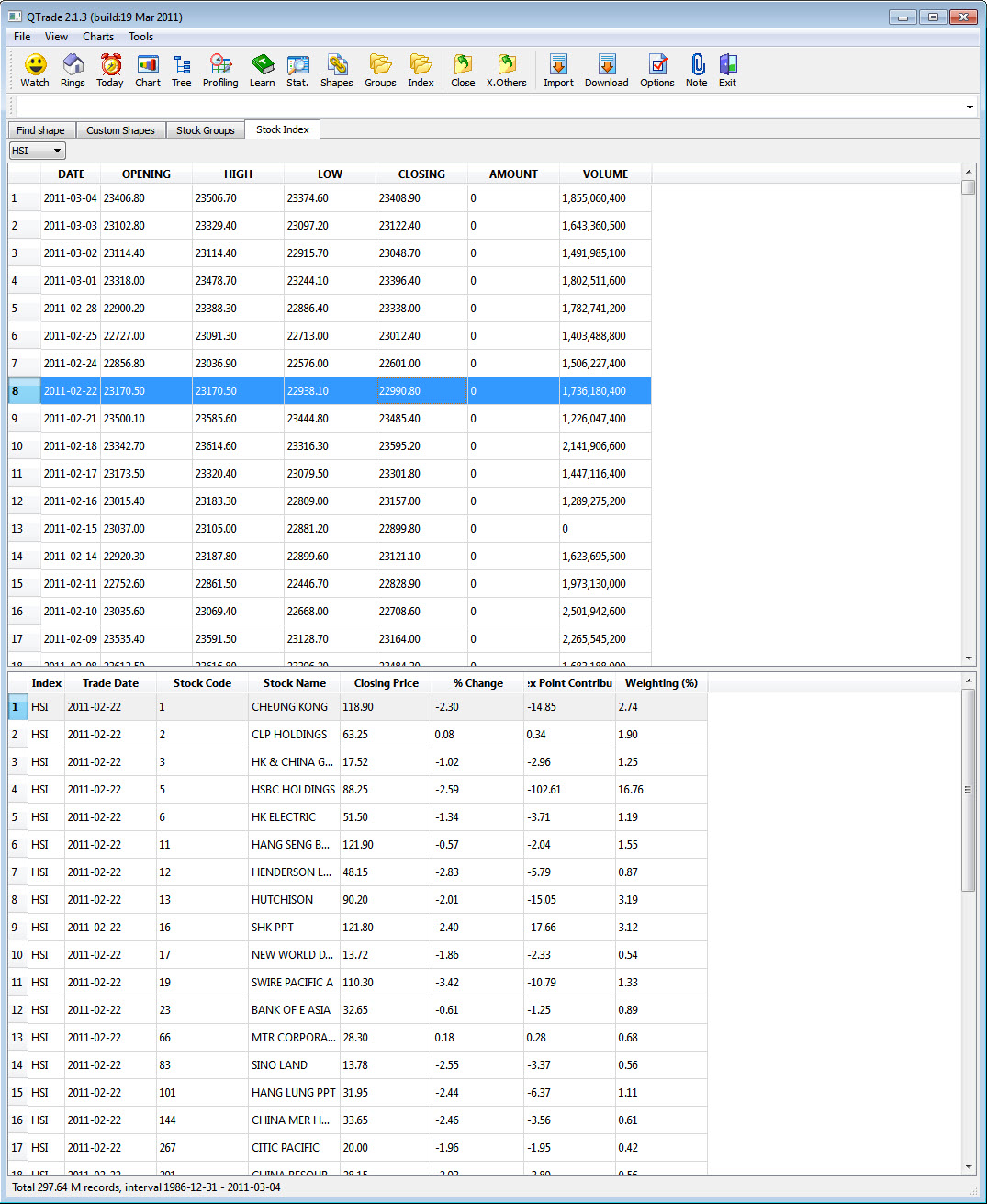Open the Charts menu

(97, 36)
